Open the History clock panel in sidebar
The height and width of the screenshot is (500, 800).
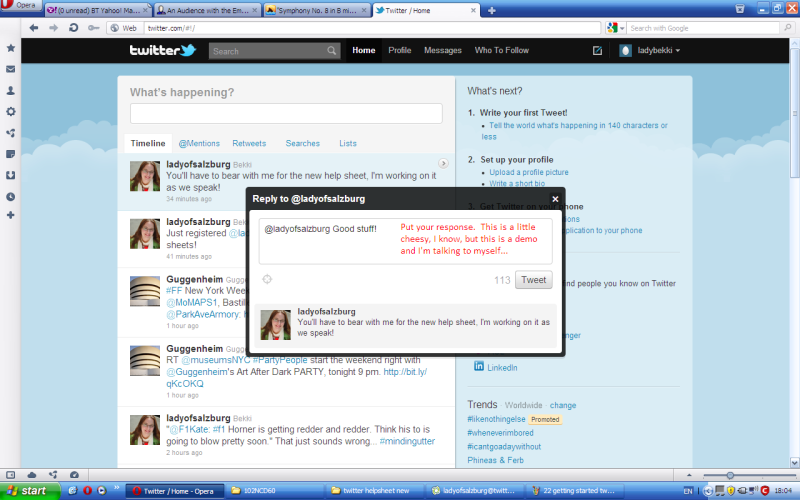coord(10,196)
